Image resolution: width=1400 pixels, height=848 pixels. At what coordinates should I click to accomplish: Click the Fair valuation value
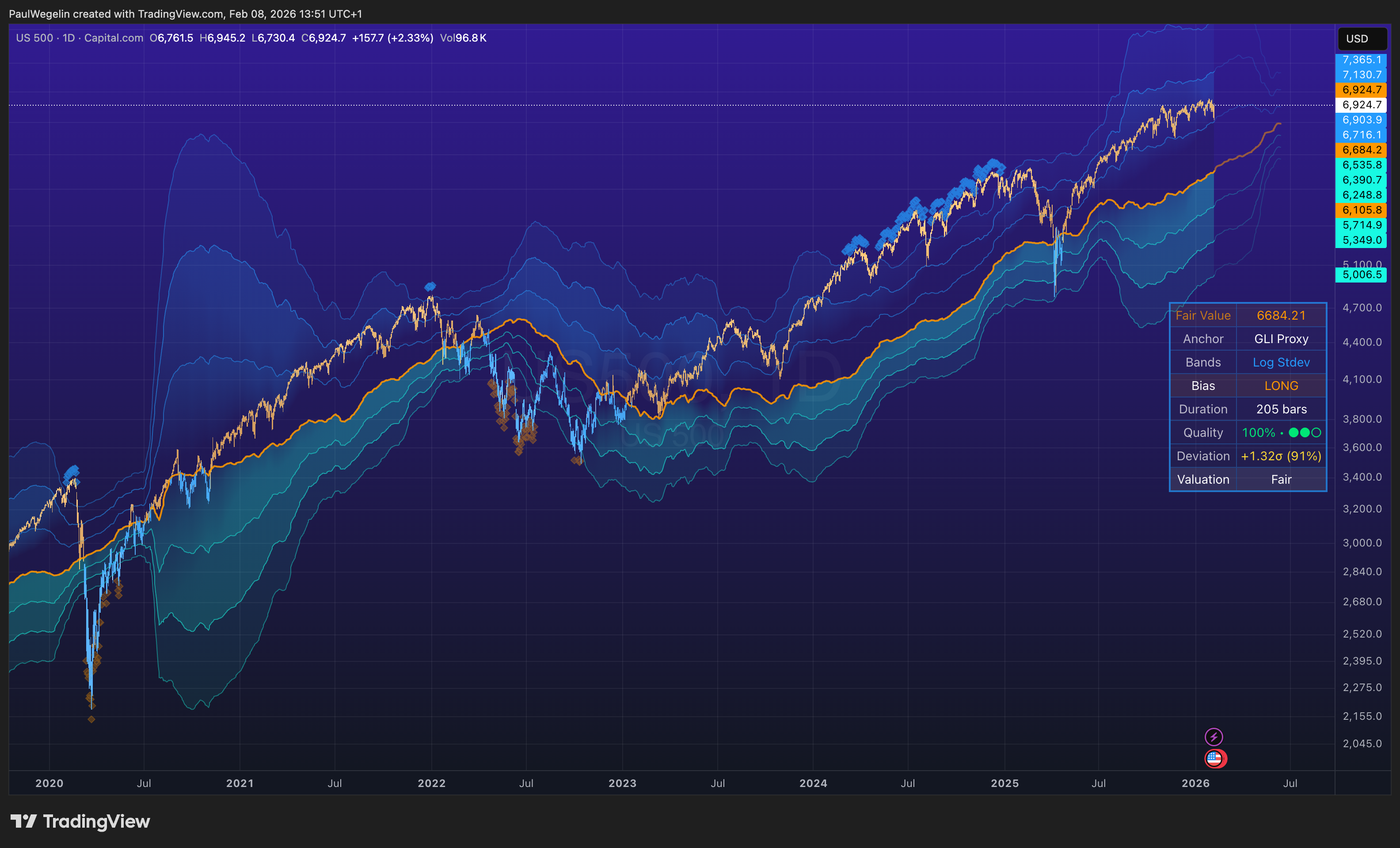pyautogui.click(x=1281, y=480)
